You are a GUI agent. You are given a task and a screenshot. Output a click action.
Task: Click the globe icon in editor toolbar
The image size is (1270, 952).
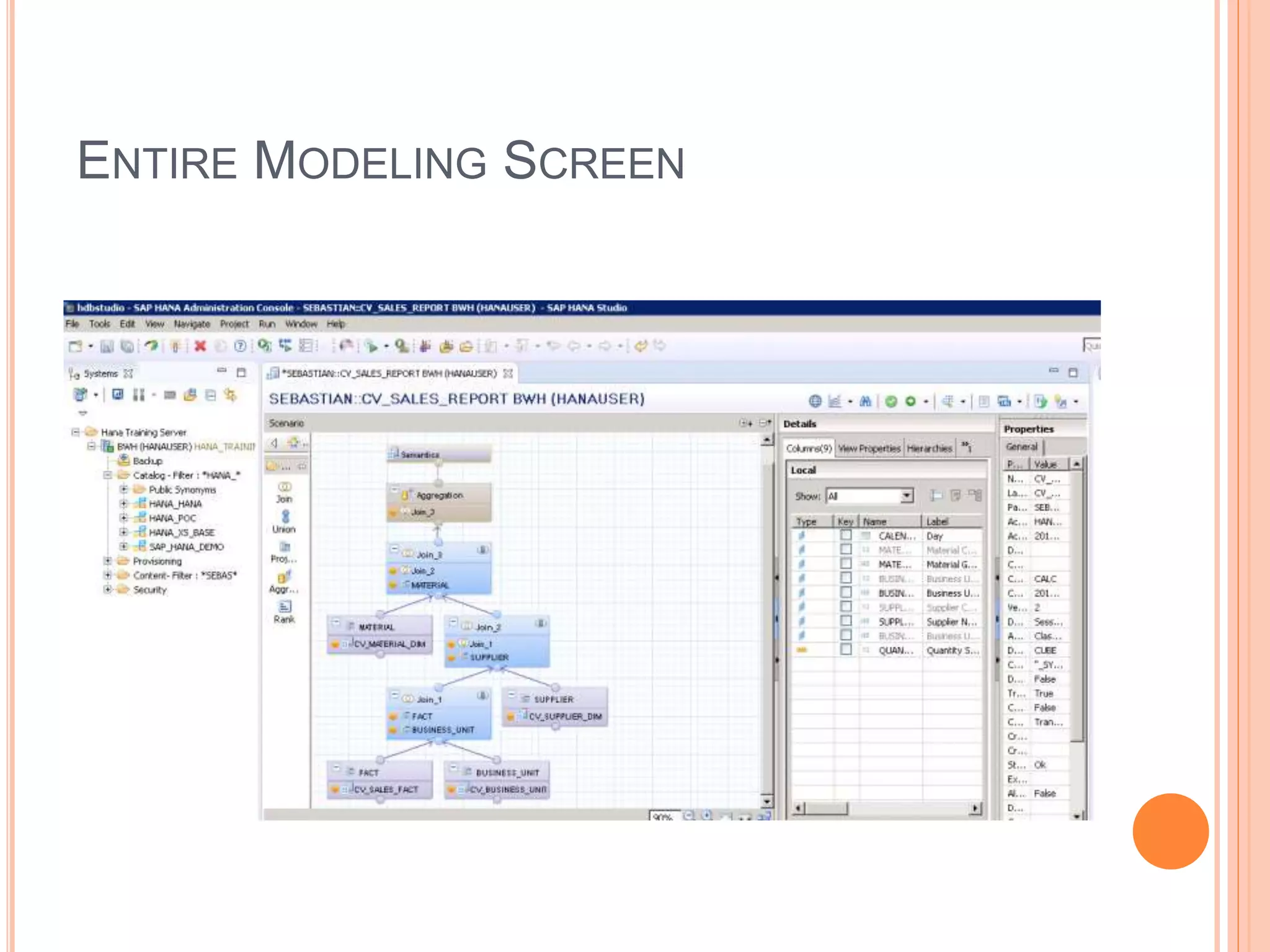click(x=815, y=401)
